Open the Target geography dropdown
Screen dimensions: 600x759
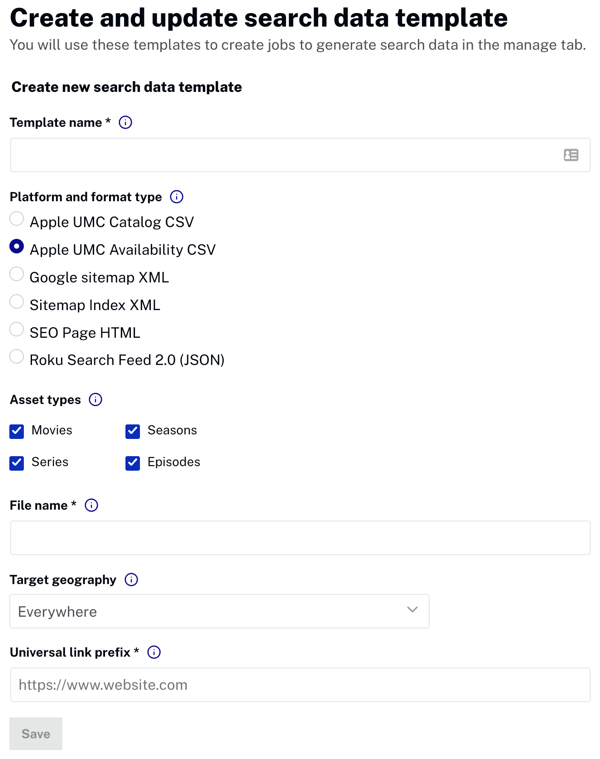(x=219, y=611)
